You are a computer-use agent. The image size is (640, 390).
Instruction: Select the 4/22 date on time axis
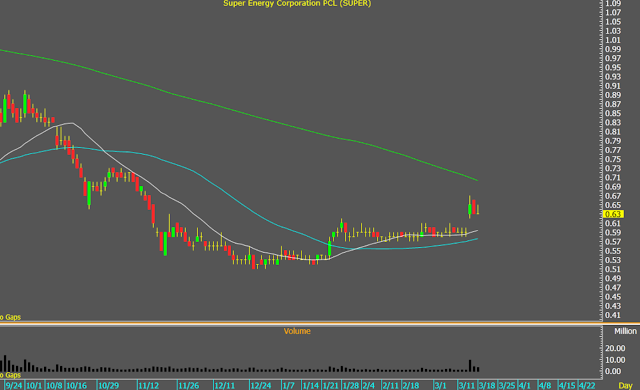(587, 386)
